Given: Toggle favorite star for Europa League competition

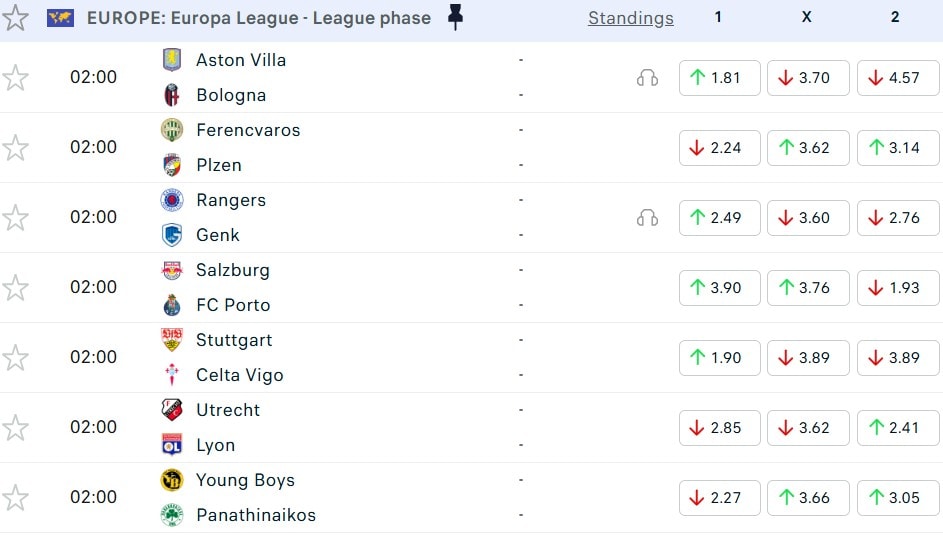Looking at the screenshot, I should point(15,17).
